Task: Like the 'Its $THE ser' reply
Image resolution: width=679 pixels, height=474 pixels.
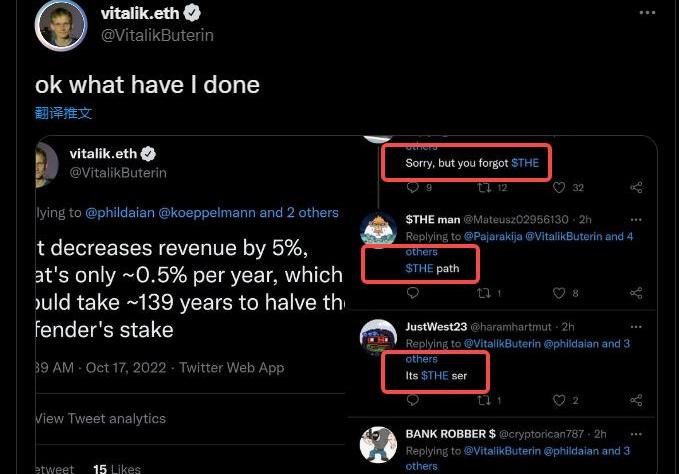Action: point(560,400)
